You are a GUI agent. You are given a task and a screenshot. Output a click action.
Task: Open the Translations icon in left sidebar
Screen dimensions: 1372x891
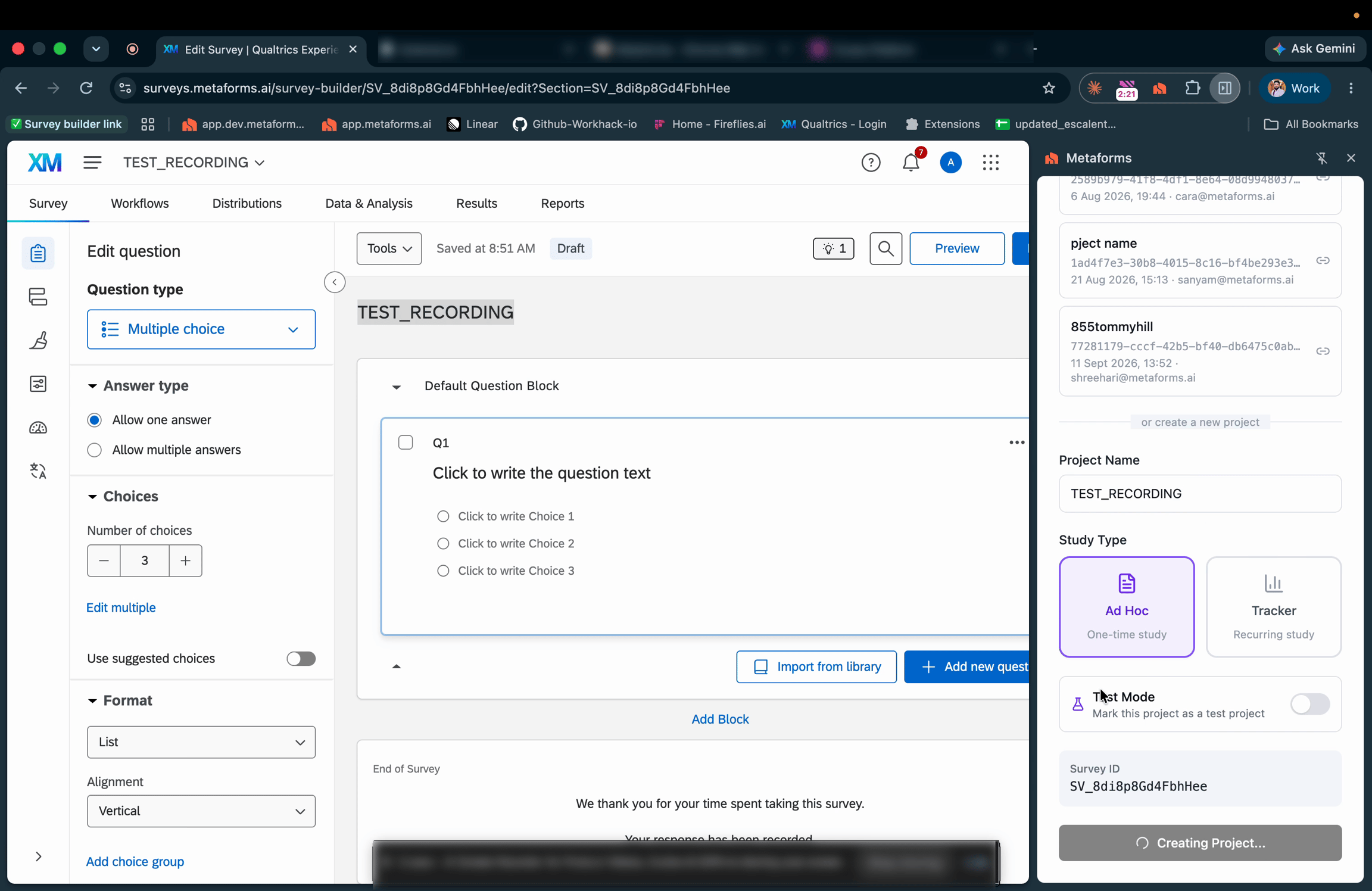tap(38, 471)
